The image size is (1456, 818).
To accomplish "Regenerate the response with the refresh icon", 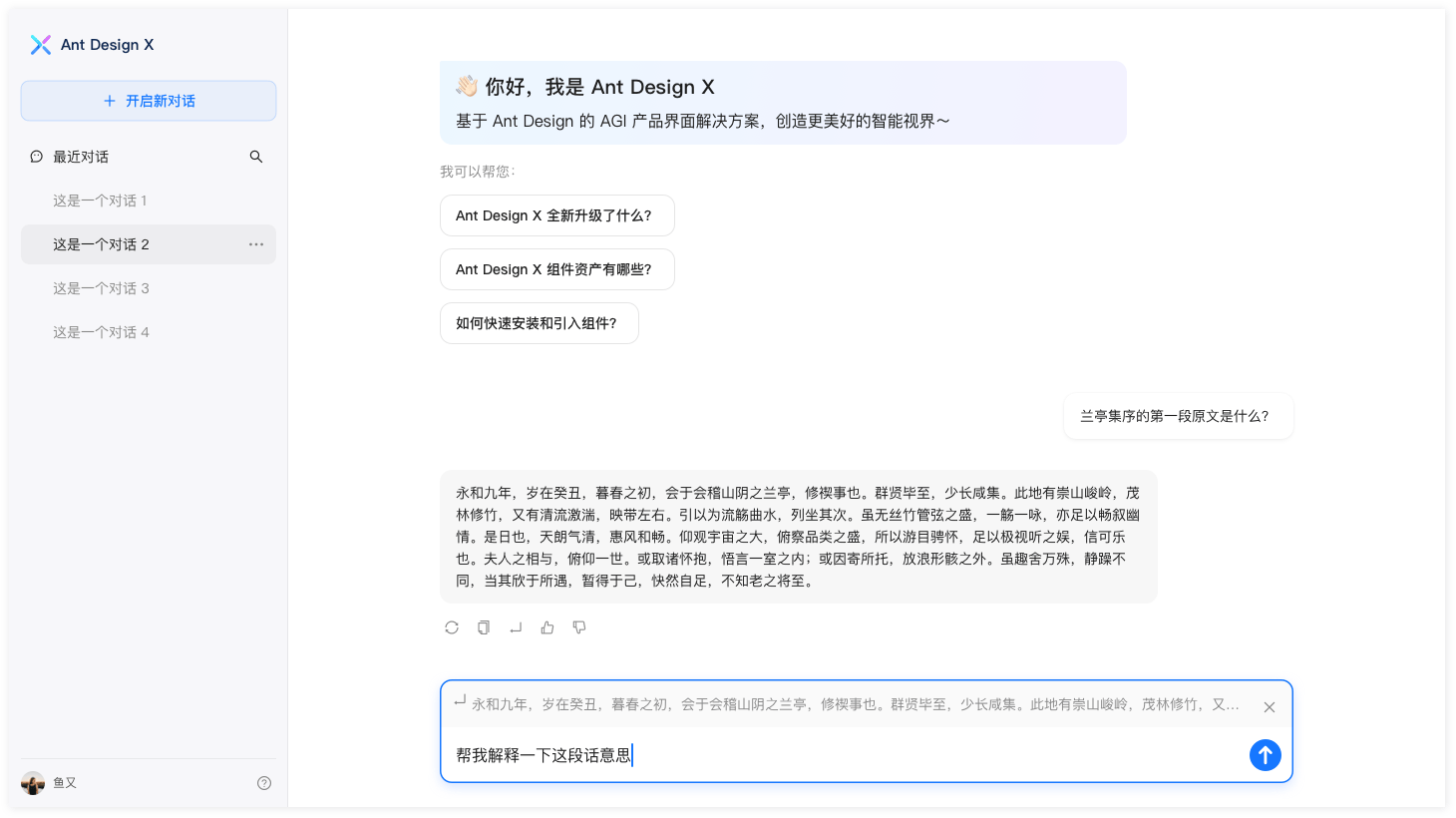I will [452, 627].
